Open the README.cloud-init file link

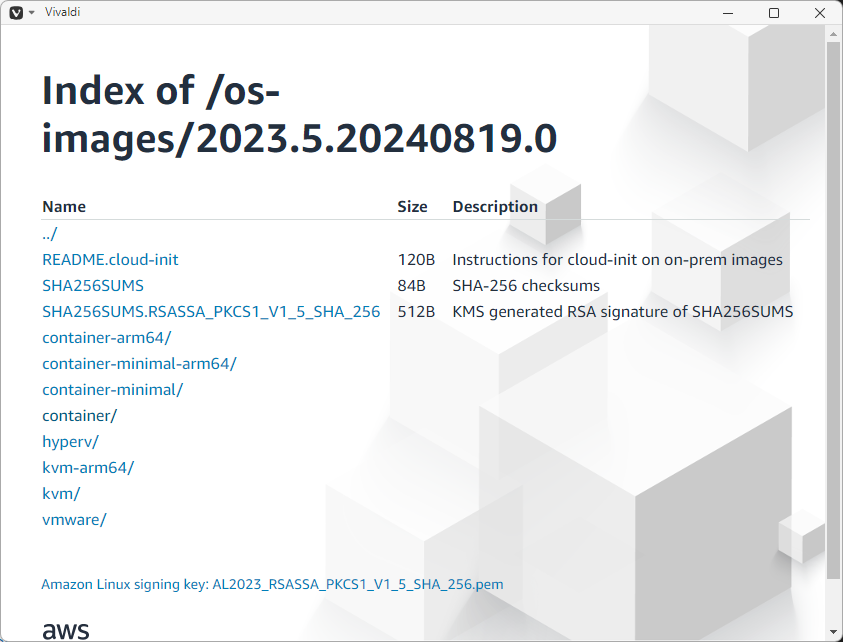[110, 259]
